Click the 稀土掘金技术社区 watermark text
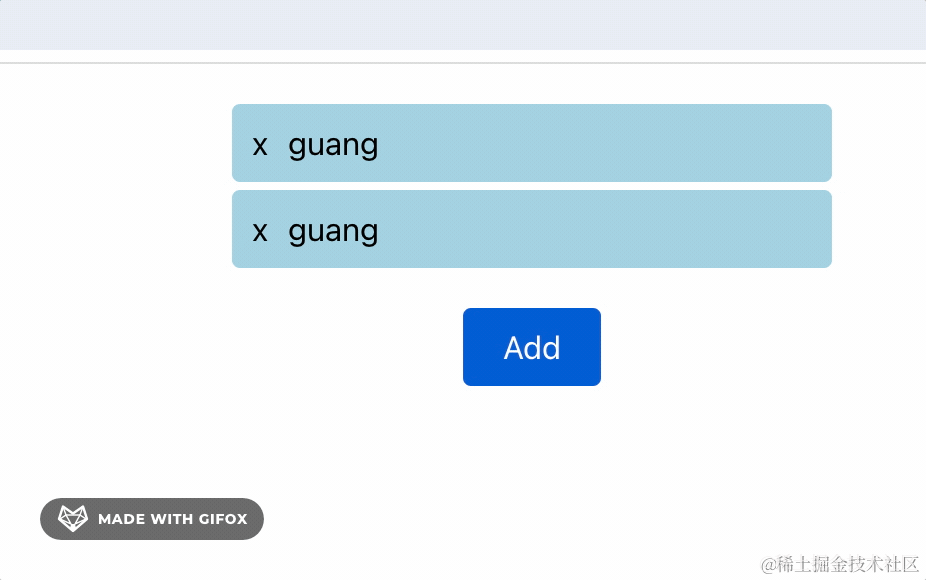Screen dimensions: 926x580 [x=848, y=565]
